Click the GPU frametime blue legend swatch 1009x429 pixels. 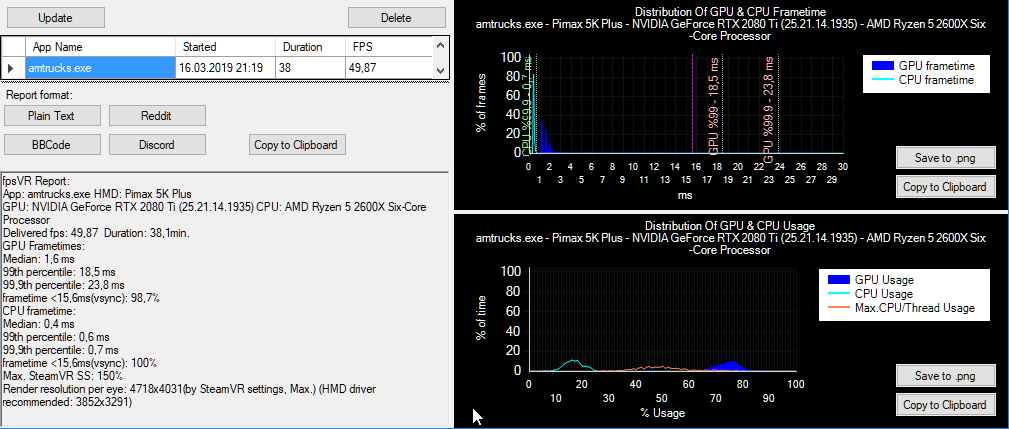click(x=881, y=66)
